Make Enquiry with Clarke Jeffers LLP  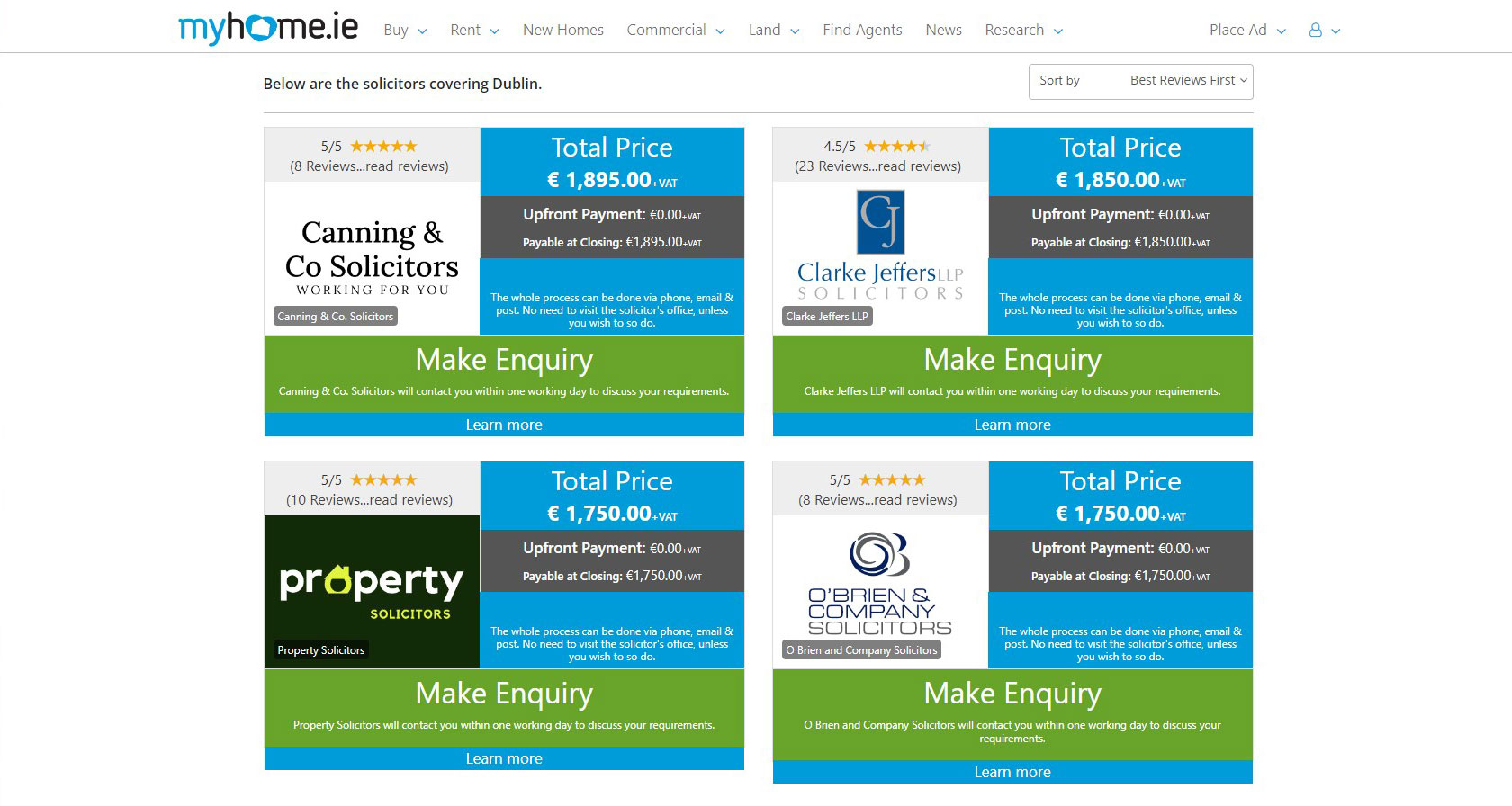pos(1012,373)
